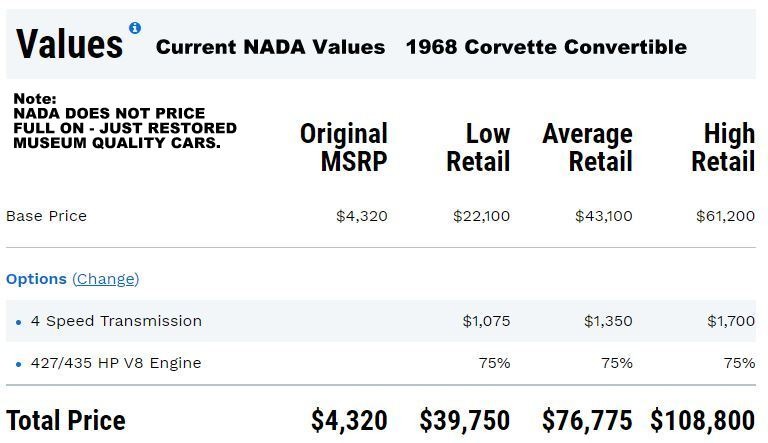Screen dimensions: 768x443
Task: Click the bullet beside 427/435 HP V8 Engine
Action: pos(19,364)
